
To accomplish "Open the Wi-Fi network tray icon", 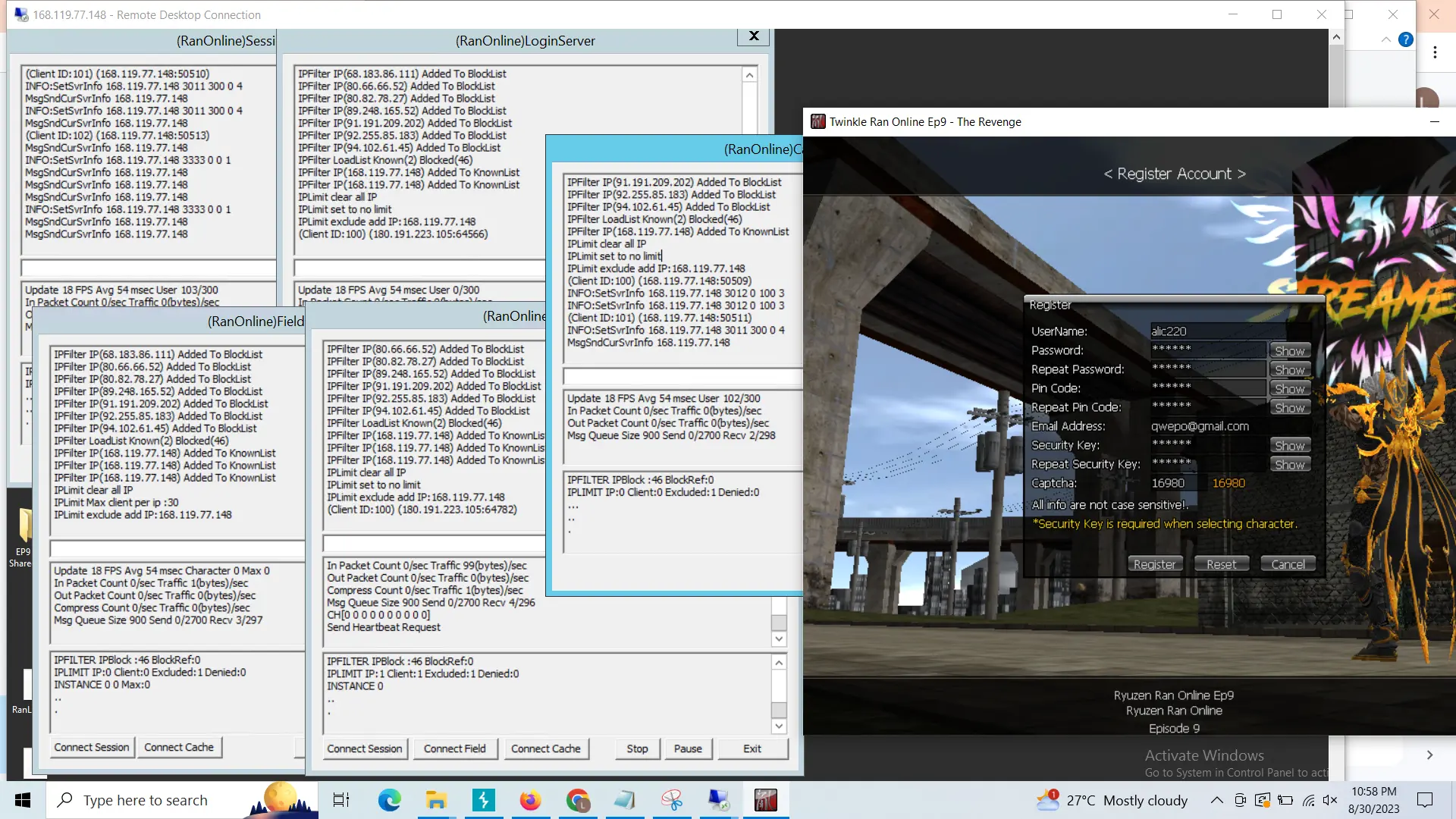I will [1308, 800].
